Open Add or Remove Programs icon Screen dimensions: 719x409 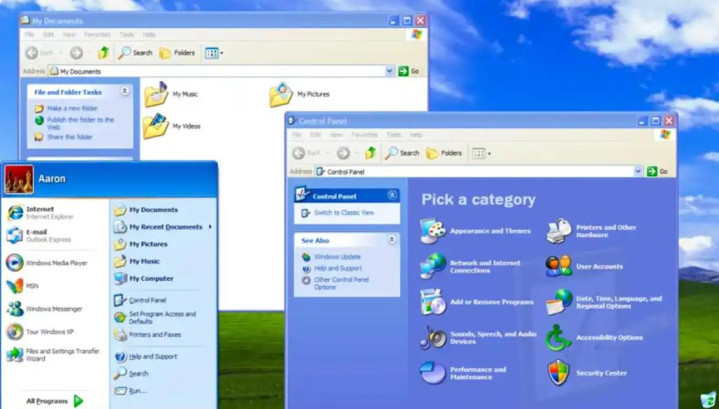(432, 302)
